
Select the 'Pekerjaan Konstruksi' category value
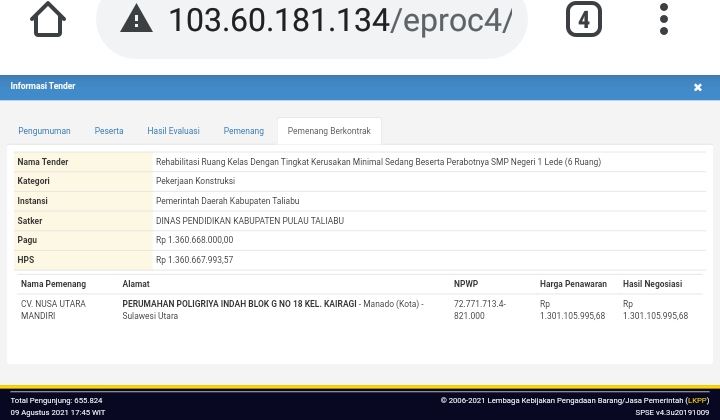pyautogui.click(x=196, y=181)
